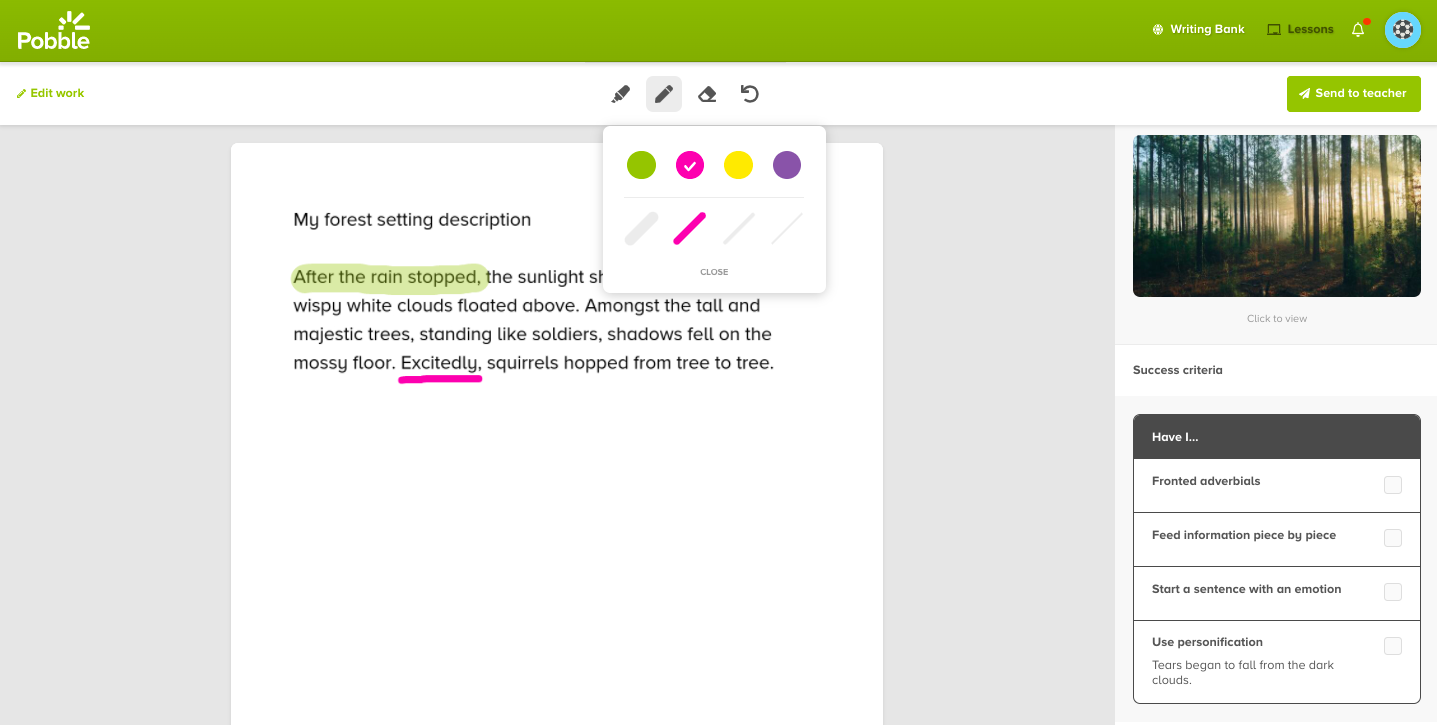Go to Lessons

[x=1310, y=29]
